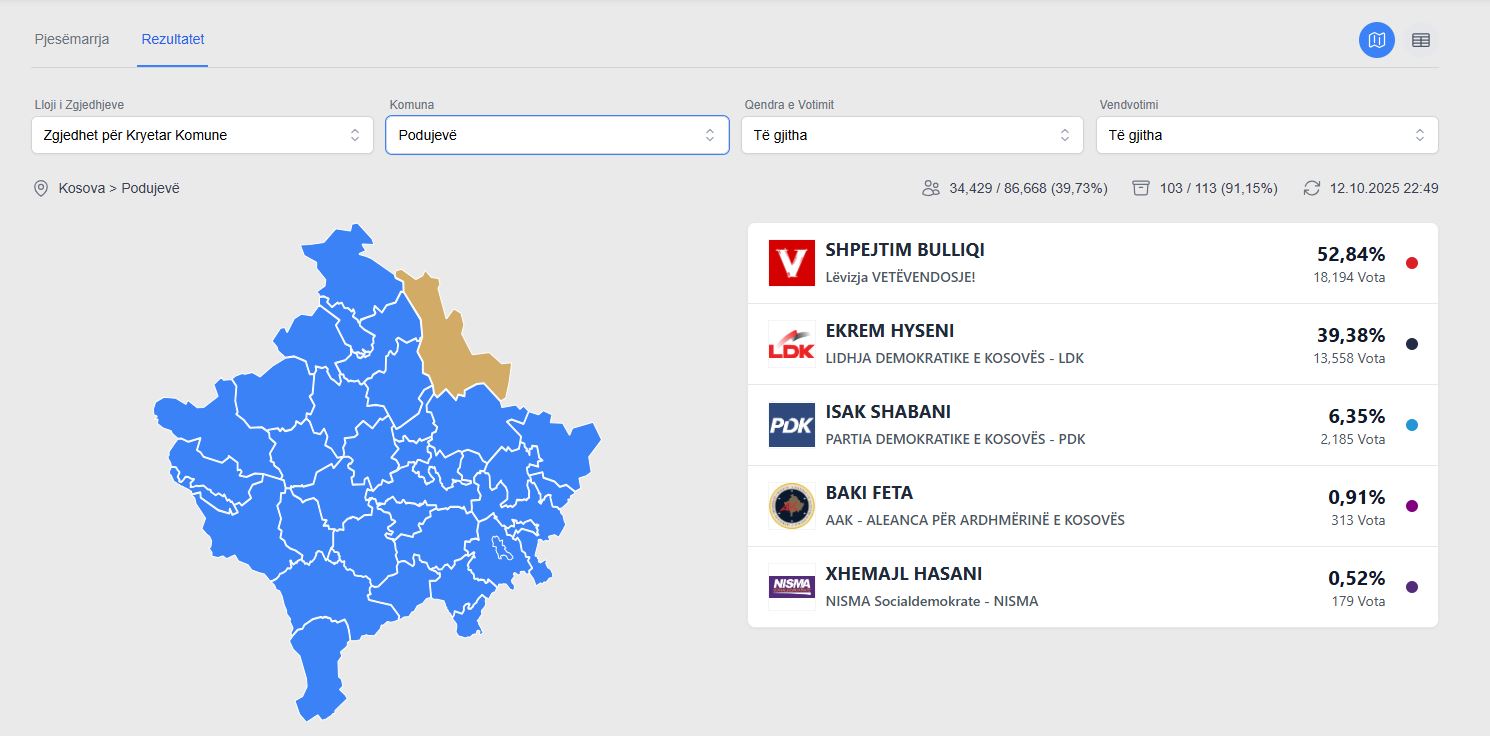Expand the Qendra e Votimit dropdown
Image resolution: width=1490 pixels, height=736 pixels.
912,135
